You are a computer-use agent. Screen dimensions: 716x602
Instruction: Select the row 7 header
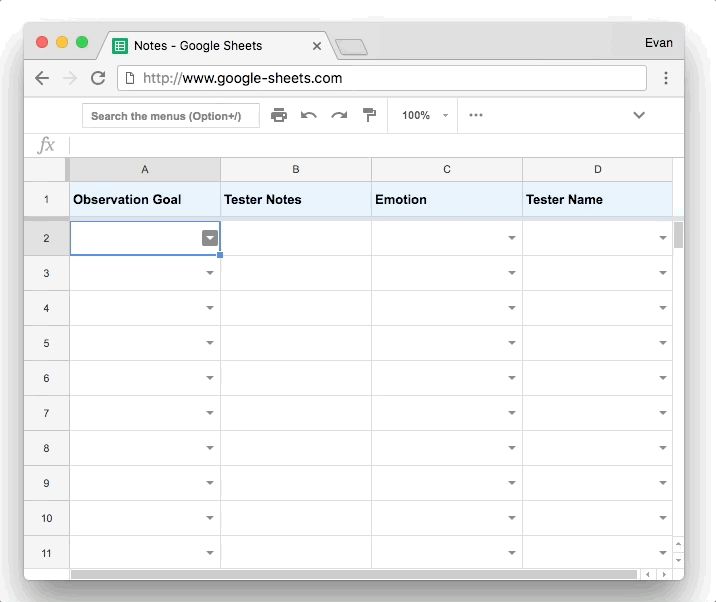46,413
